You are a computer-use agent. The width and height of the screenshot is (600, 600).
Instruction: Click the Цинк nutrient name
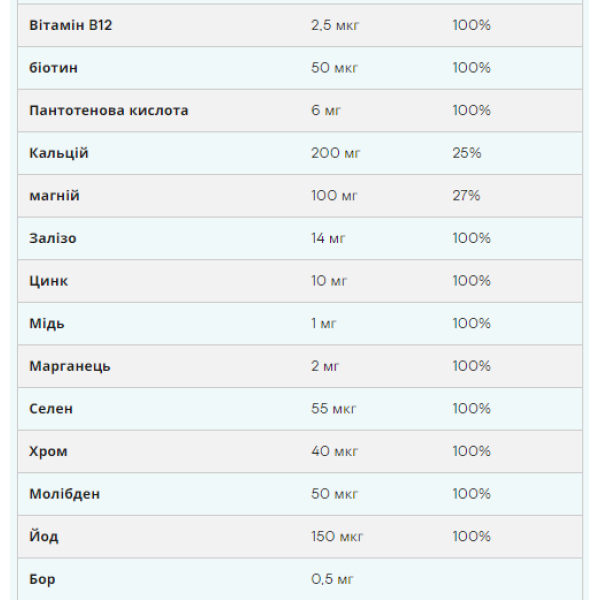point(49,281)
